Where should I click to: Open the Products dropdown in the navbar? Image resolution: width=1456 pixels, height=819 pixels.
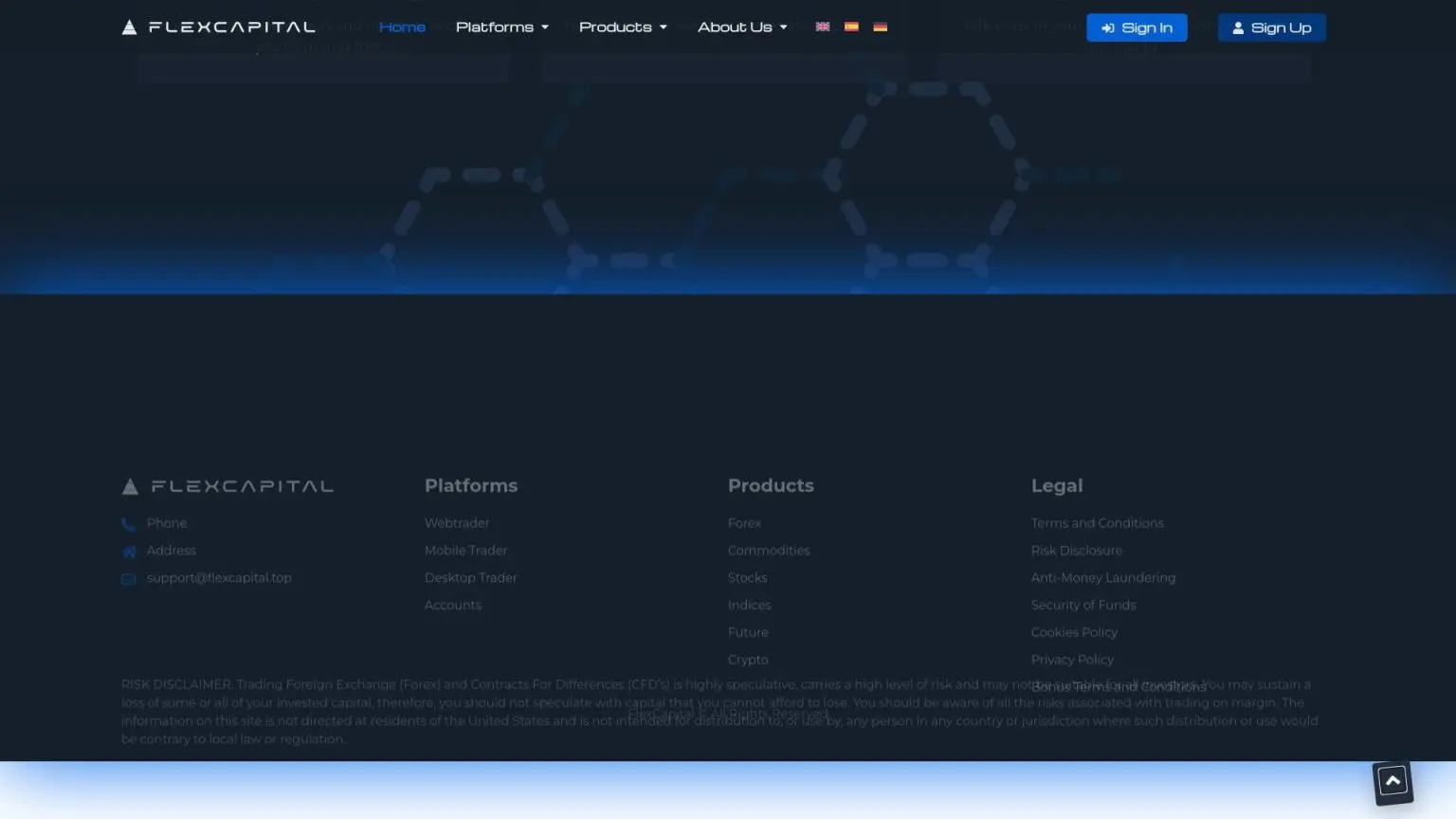[x=623, y=27]
